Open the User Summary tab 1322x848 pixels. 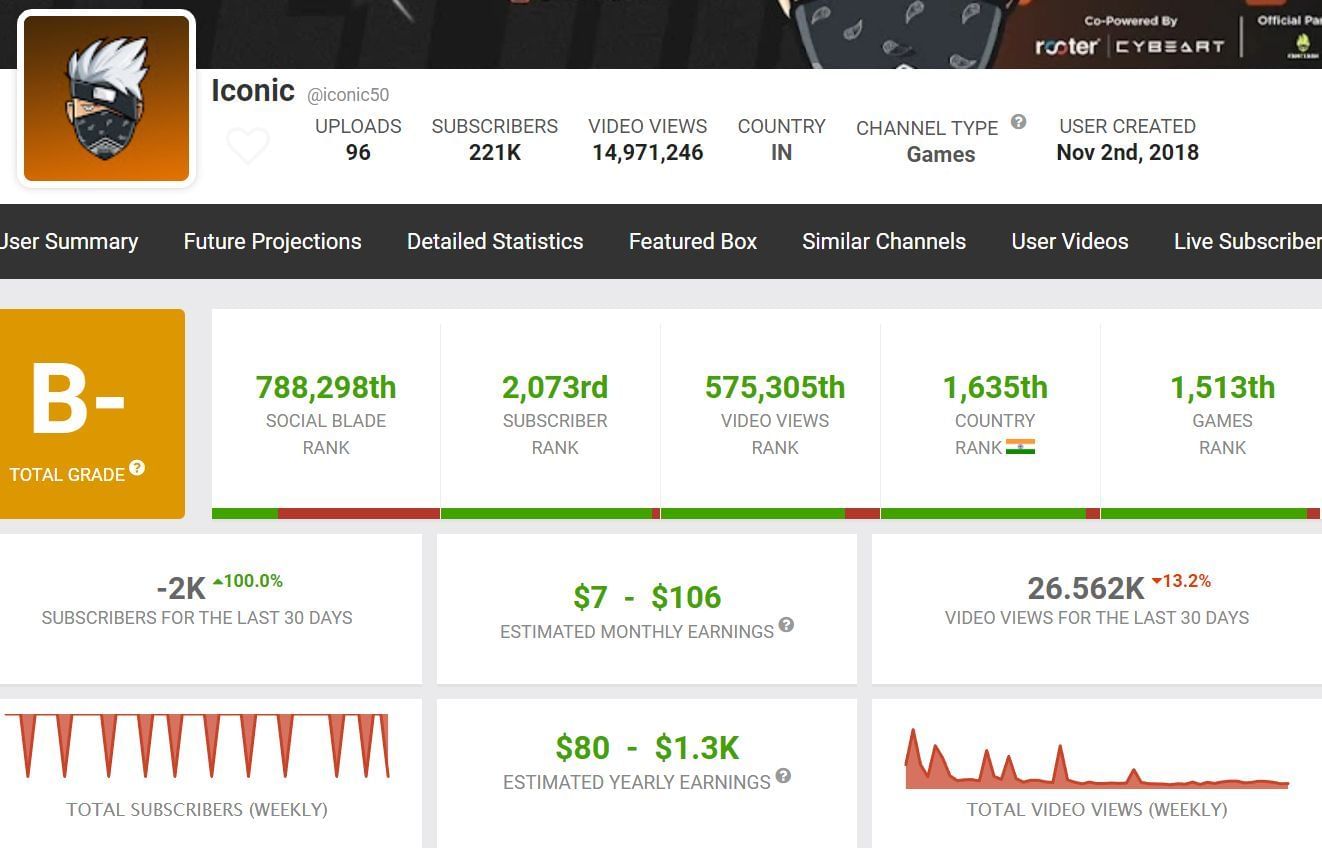point(68,242)
